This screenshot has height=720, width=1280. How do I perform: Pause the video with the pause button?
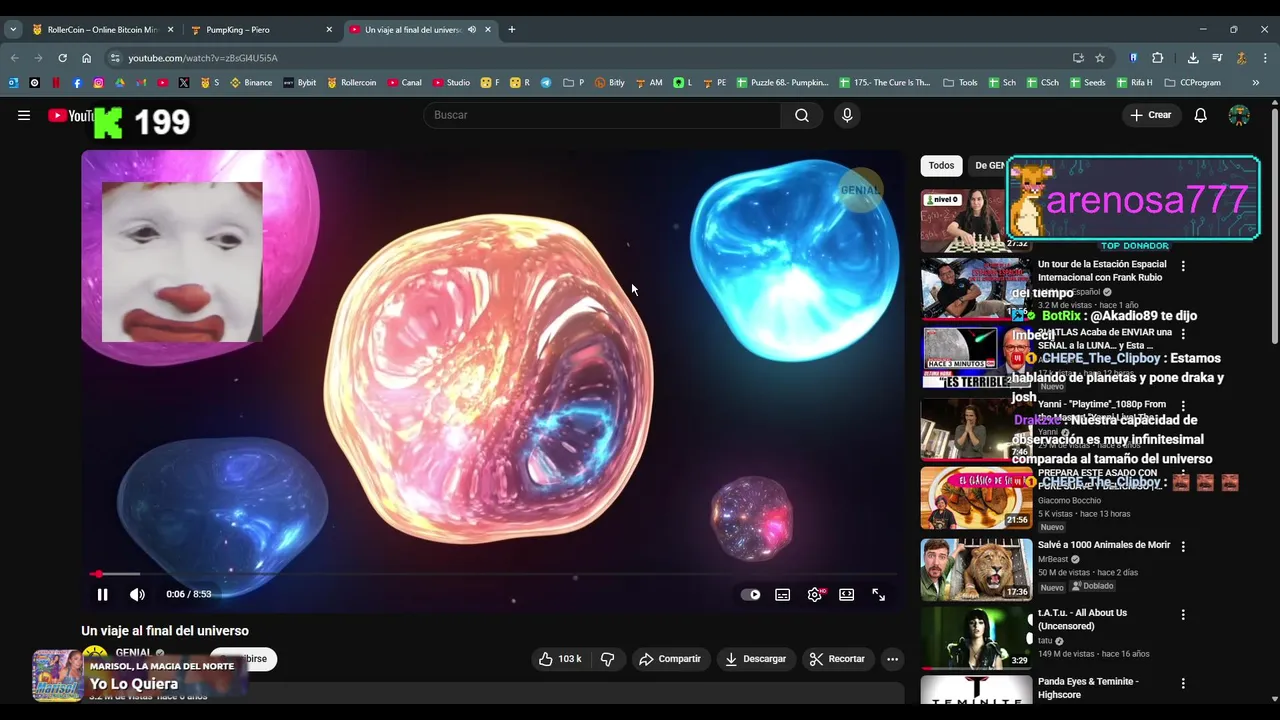102,594
